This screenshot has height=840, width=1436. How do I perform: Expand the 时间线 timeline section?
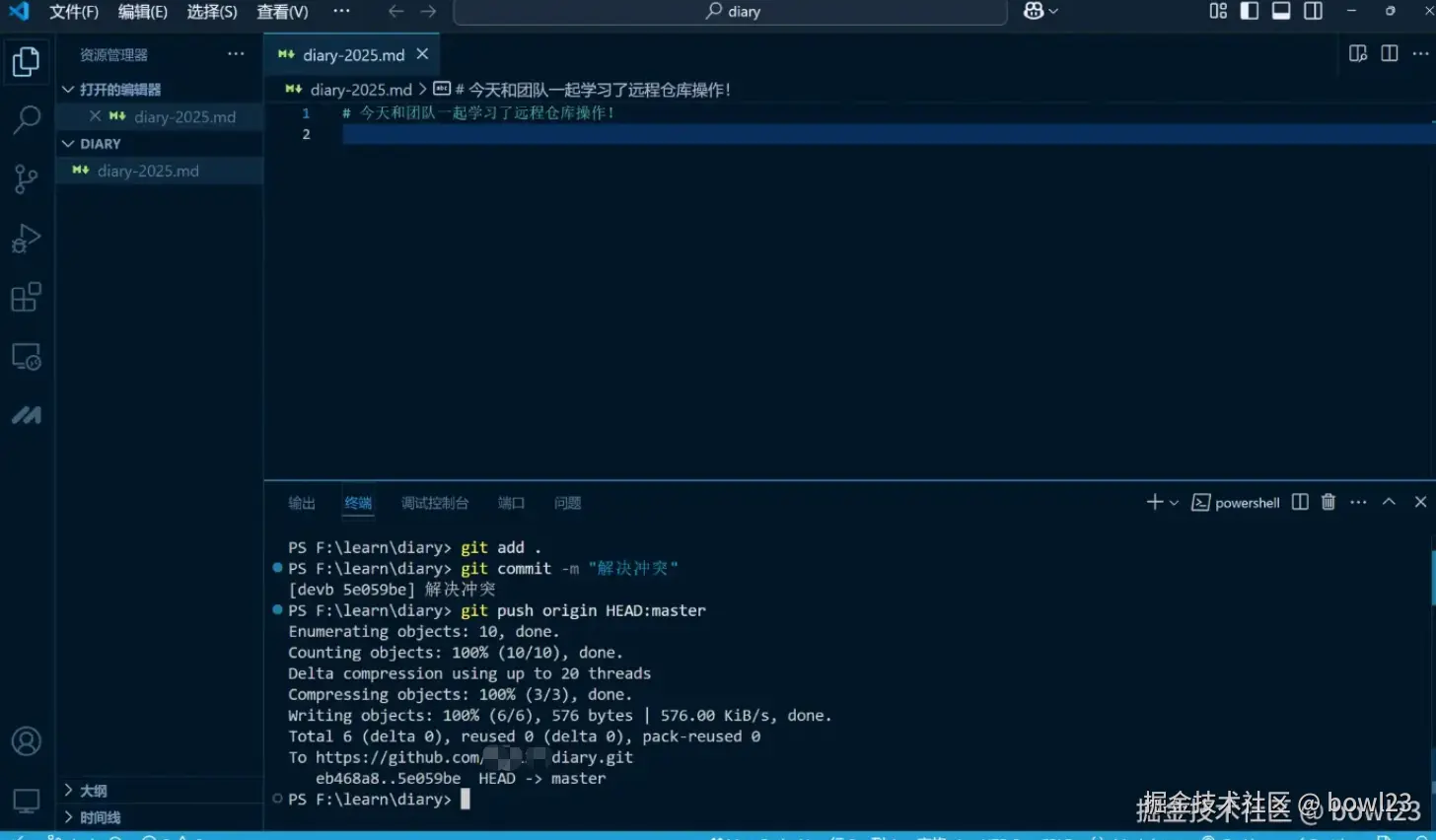click(160, 817)
